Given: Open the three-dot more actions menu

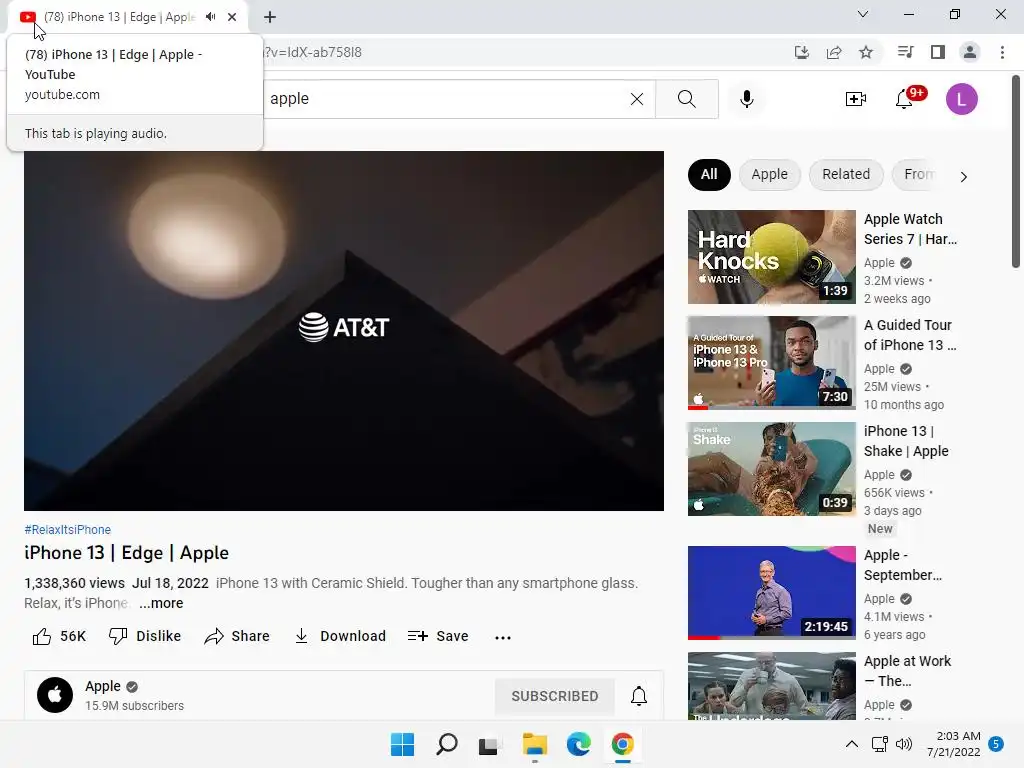Looking at the screenshot, I should pyautogui.click(x=503, y=637).
